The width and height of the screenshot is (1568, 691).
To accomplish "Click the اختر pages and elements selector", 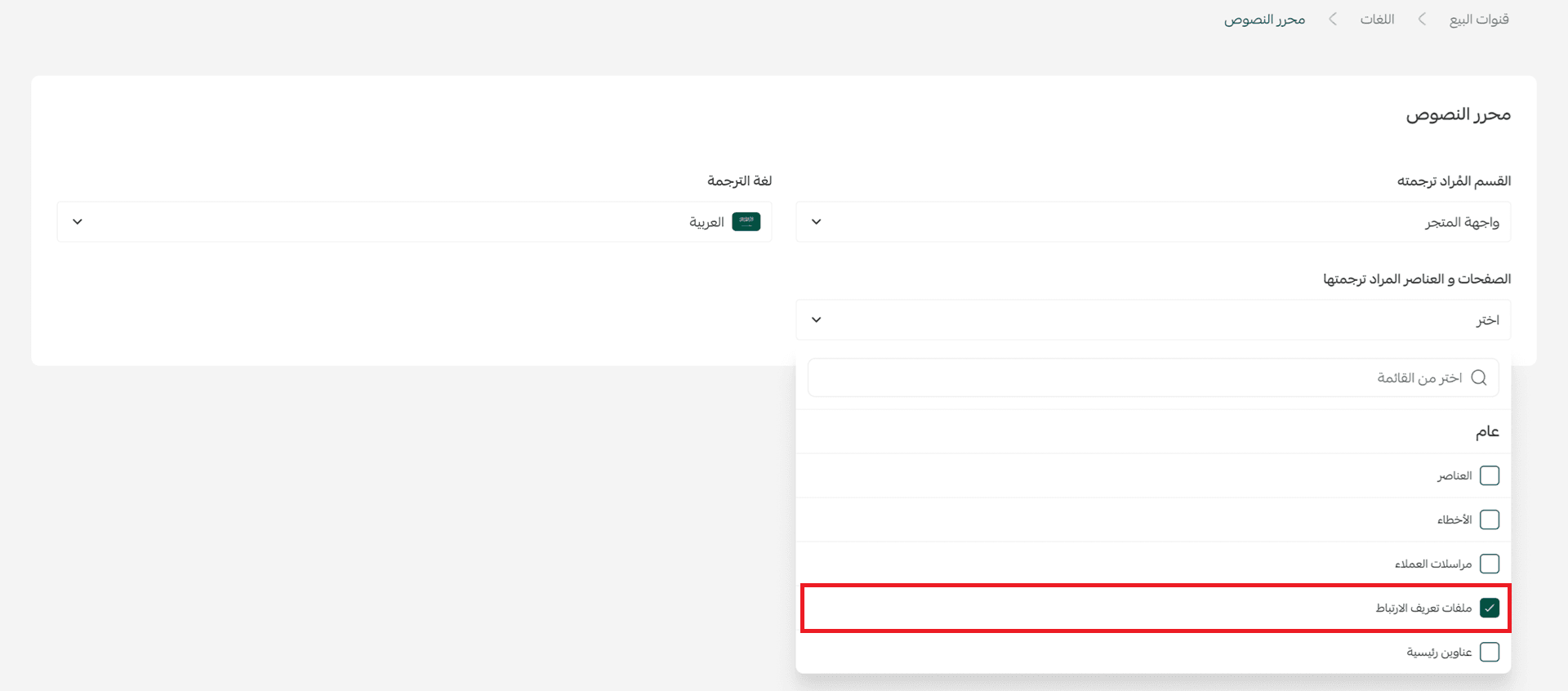I will (1152, 320).
